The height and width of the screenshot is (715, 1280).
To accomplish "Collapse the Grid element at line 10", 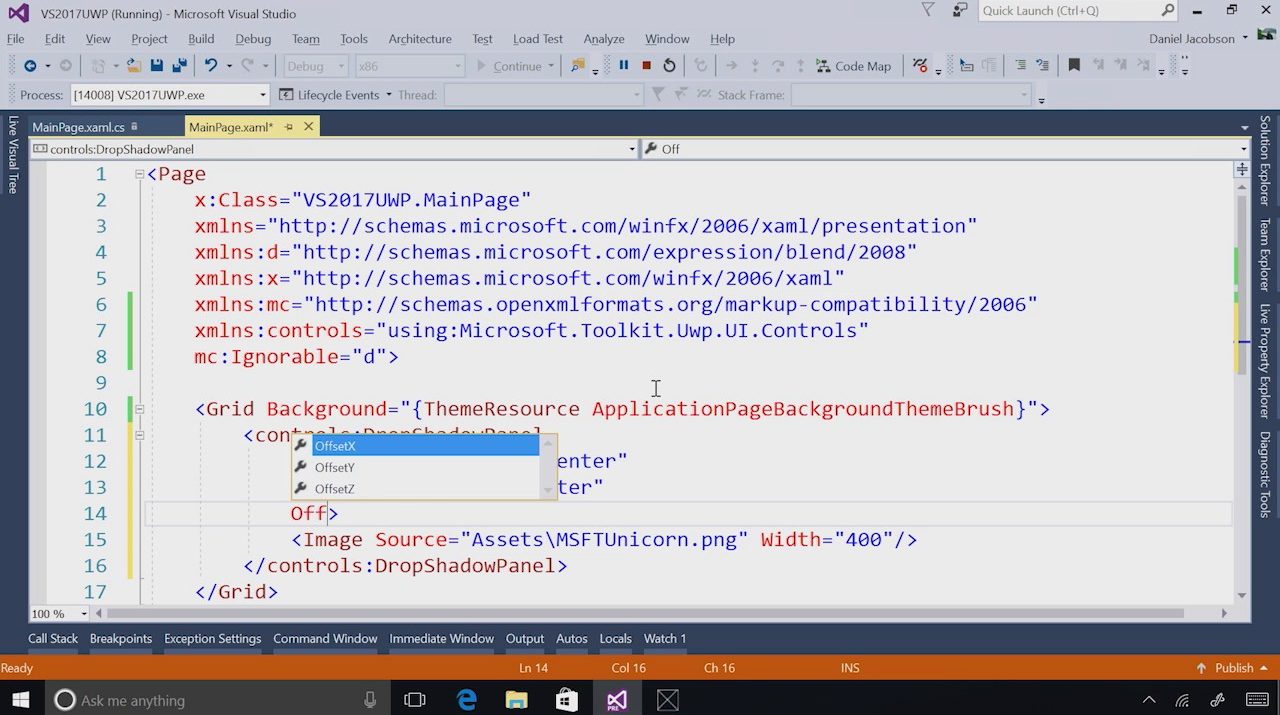I will (x=139, y=409).
